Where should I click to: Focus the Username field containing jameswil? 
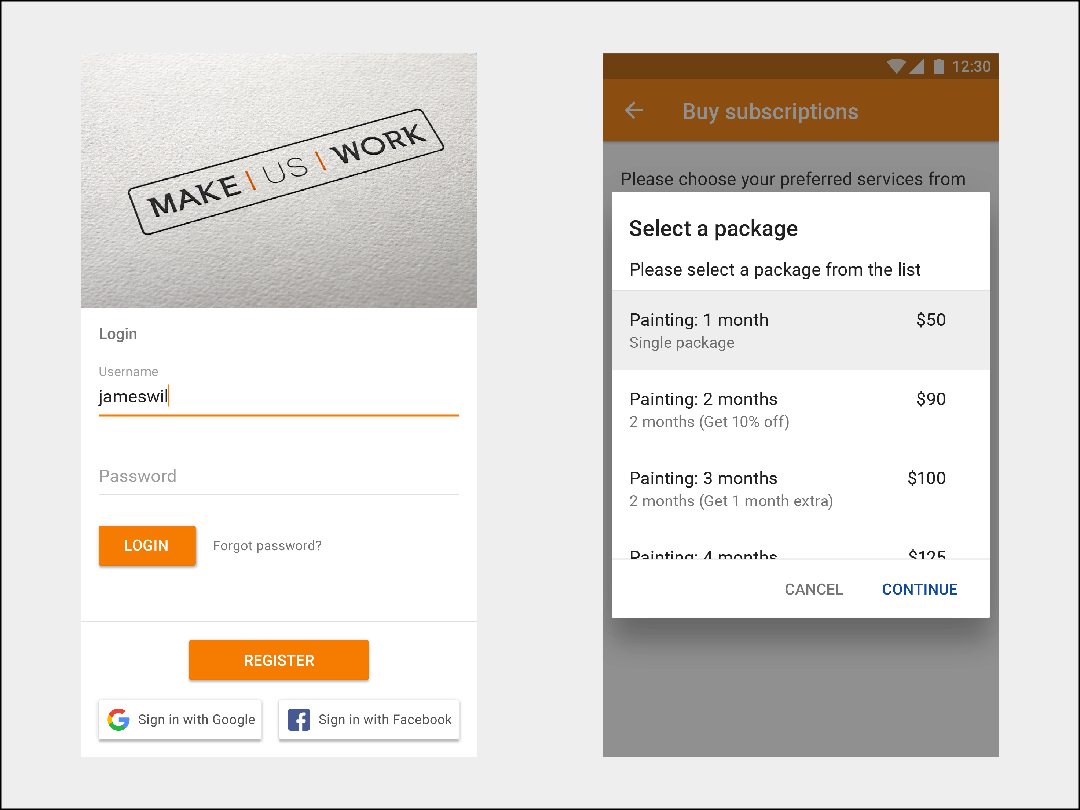pos(278,397)
